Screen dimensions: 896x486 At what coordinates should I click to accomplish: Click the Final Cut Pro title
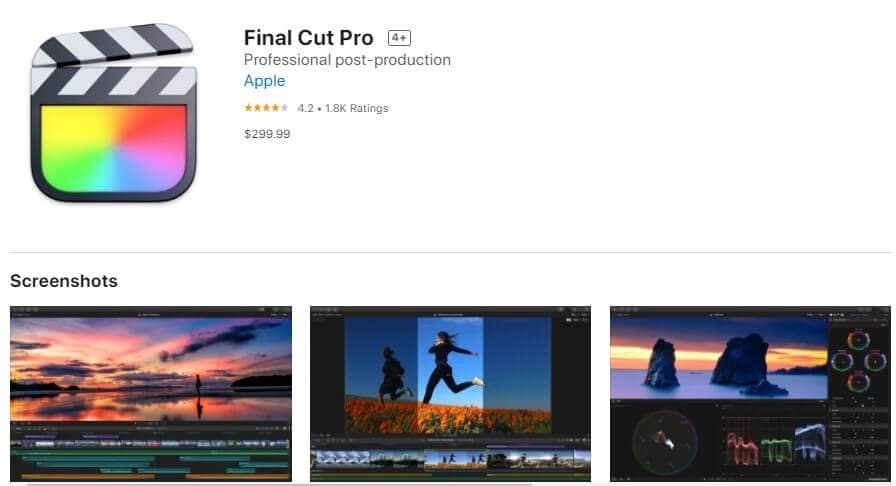(x=309, y=38)
